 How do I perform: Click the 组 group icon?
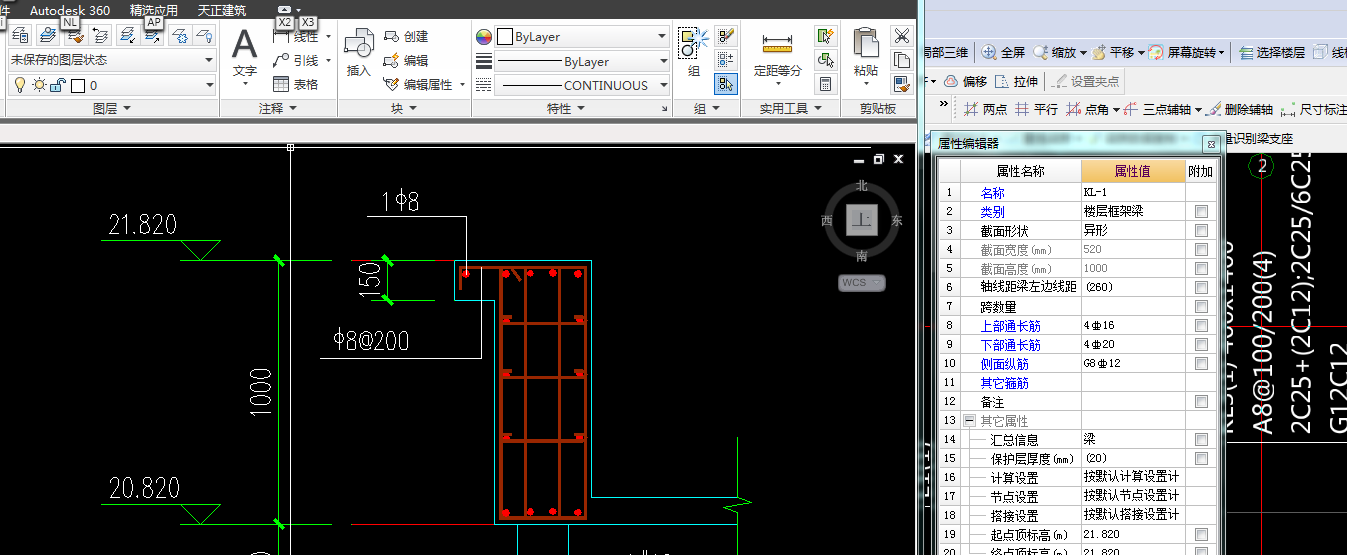[x=693, y=54]
